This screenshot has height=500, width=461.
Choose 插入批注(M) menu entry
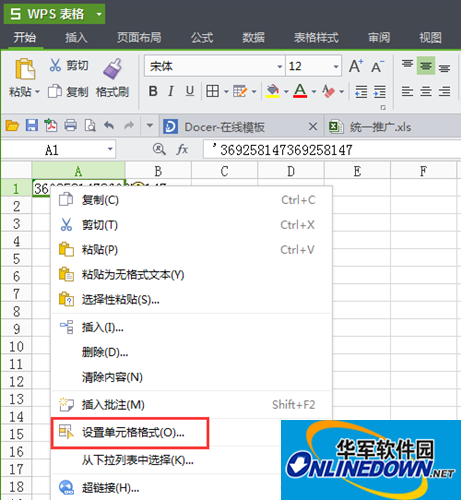(x=192, y=405)
